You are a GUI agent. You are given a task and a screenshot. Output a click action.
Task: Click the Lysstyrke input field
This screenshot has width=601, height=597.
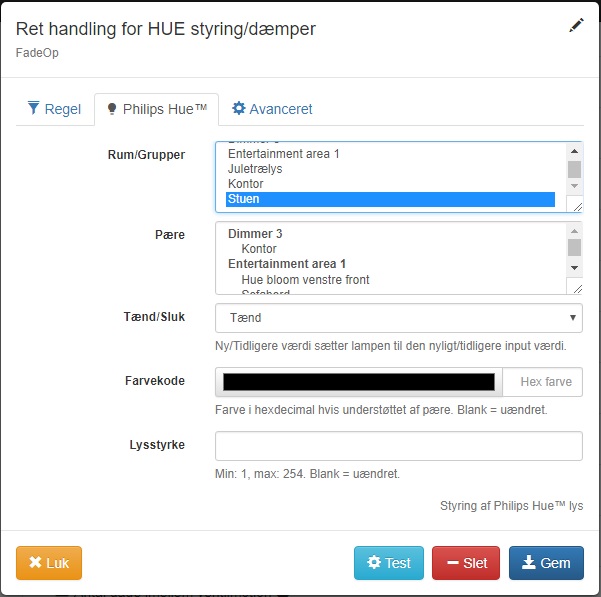pos(398,446)
